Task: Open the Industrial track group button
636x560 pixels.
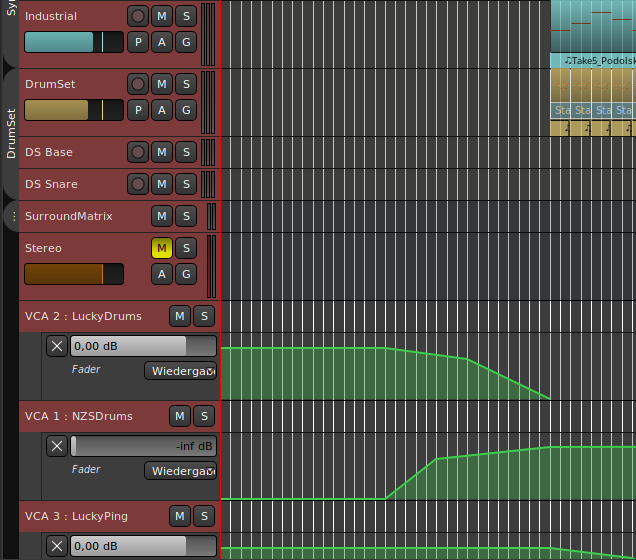Action: 185,42
